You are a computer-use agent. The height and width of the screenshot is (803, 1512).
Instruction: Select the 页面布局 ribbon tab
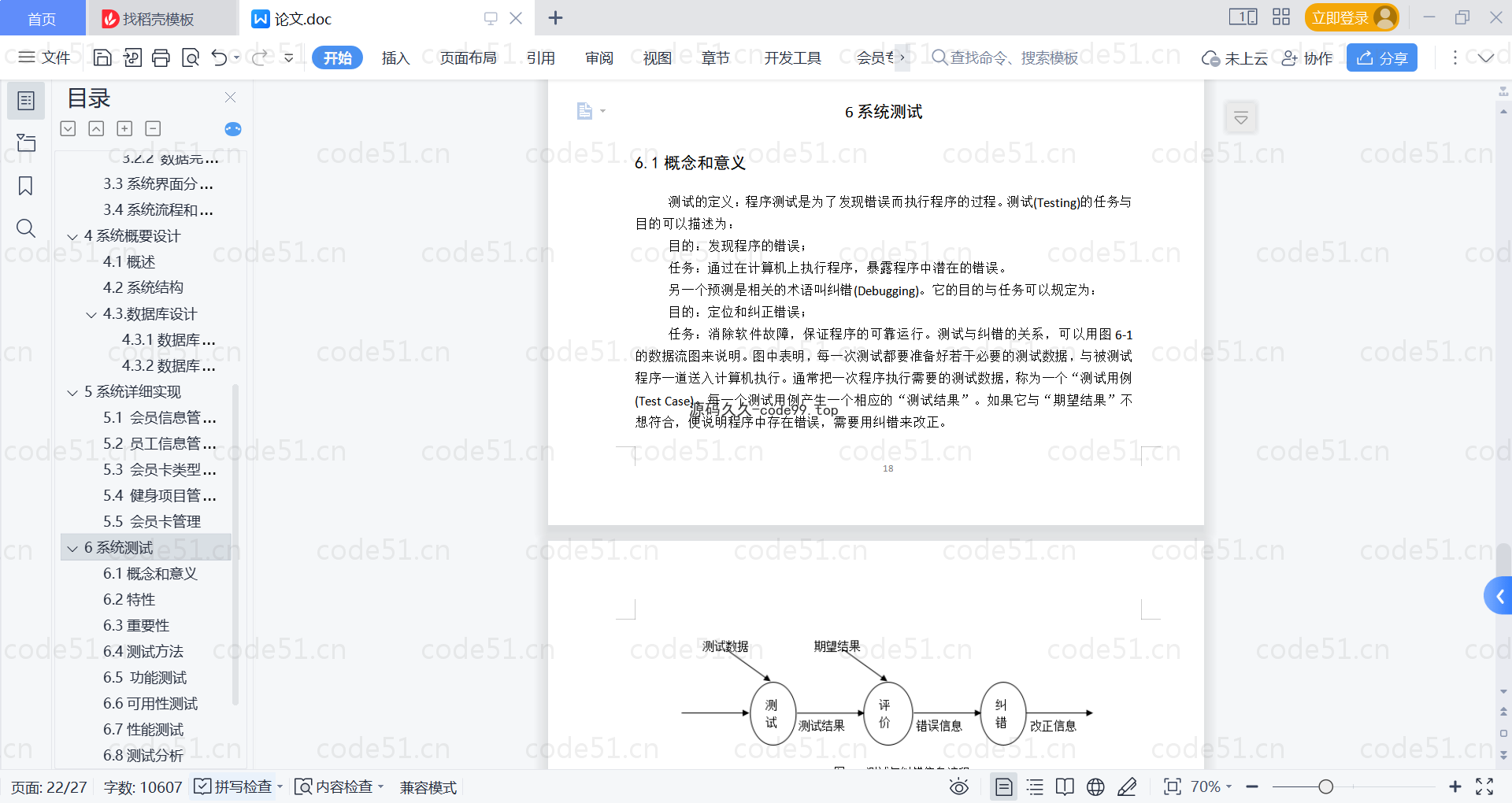tap(468, 57)
